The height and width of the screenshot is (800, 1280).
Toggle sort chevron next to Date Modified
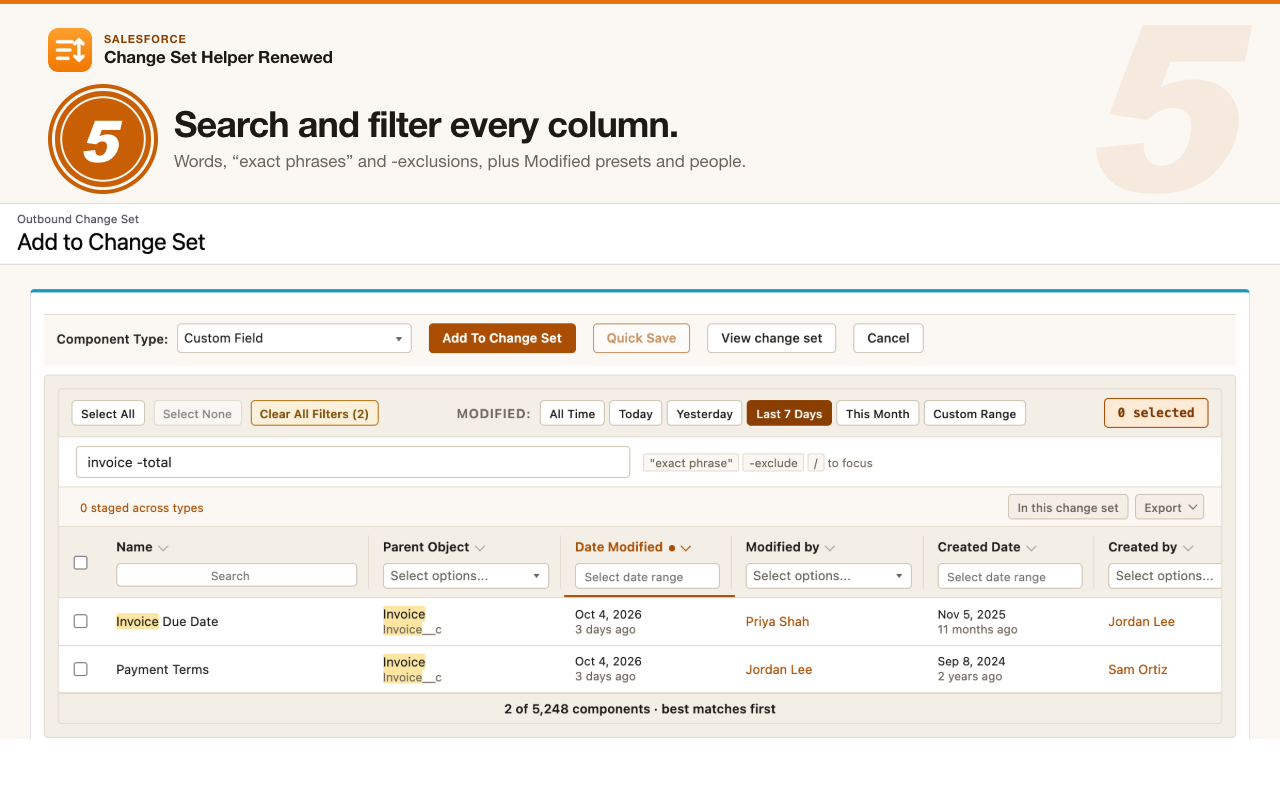pyautogui.click(x=687, y=548)
